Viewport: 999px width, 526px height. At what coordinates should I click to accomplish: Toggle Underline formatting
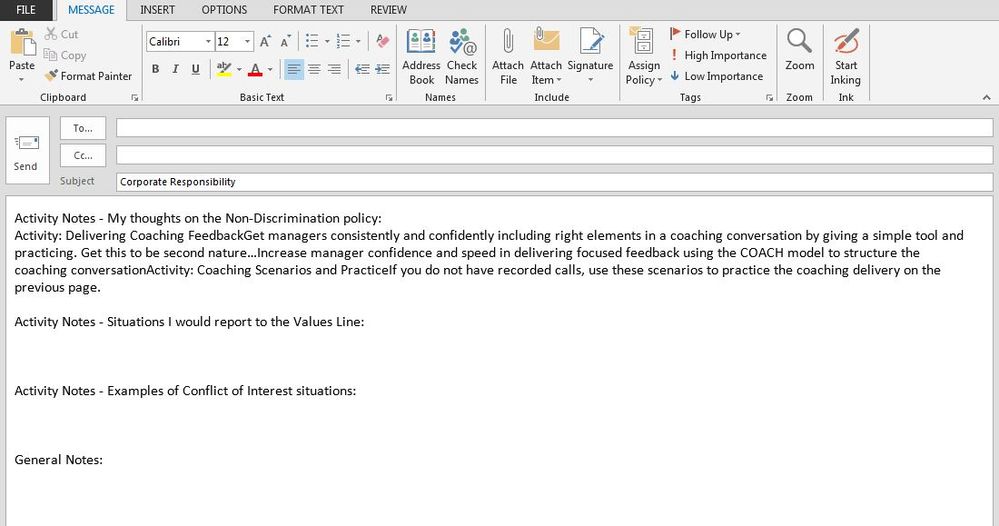(x=196, y=69)
